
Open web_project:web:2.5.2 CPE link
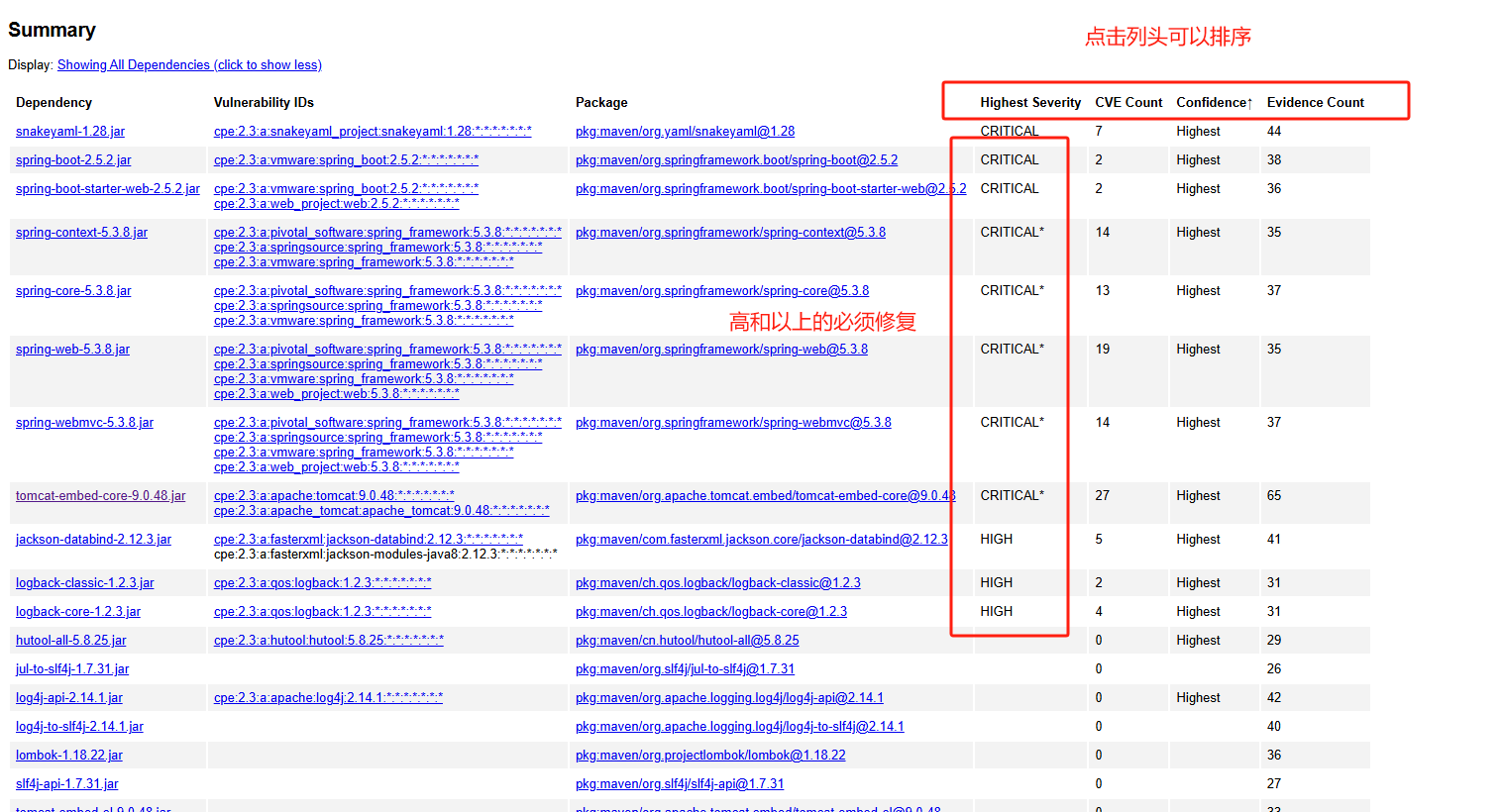(x=337, y=204)
